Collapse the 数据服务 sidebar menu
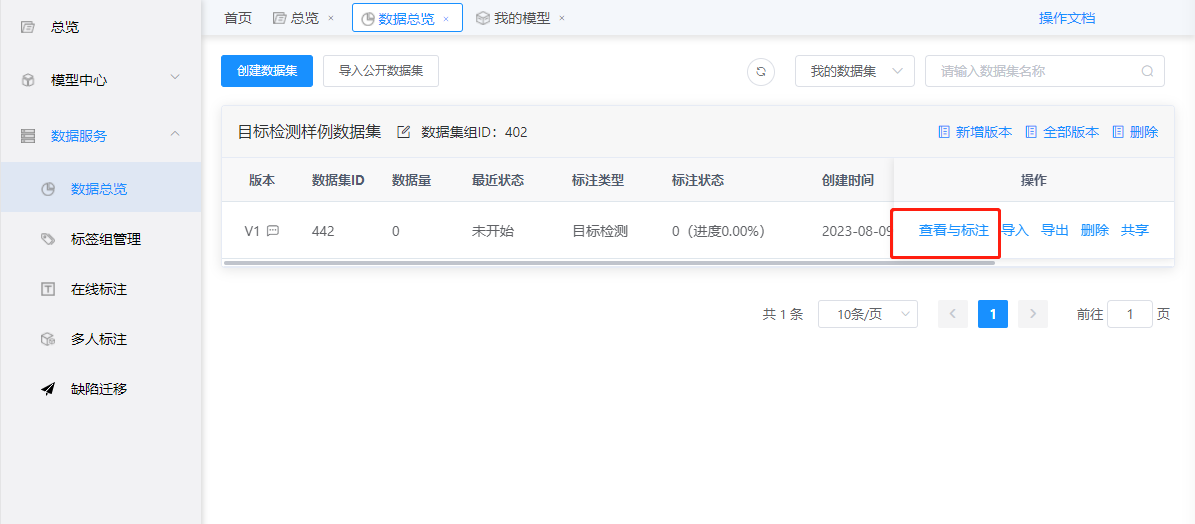The image size is (1195, 524). pyautogui.click(x=101, y=136)
